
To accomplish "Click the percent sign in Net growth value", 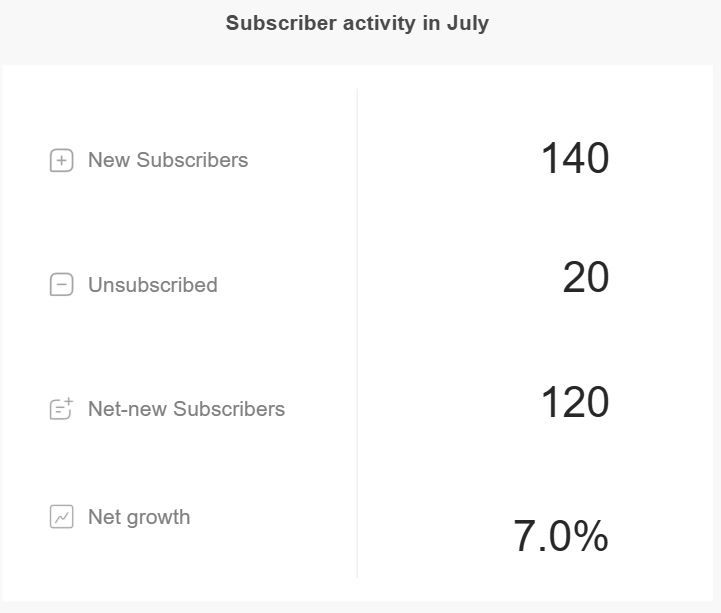I will 590,536.
